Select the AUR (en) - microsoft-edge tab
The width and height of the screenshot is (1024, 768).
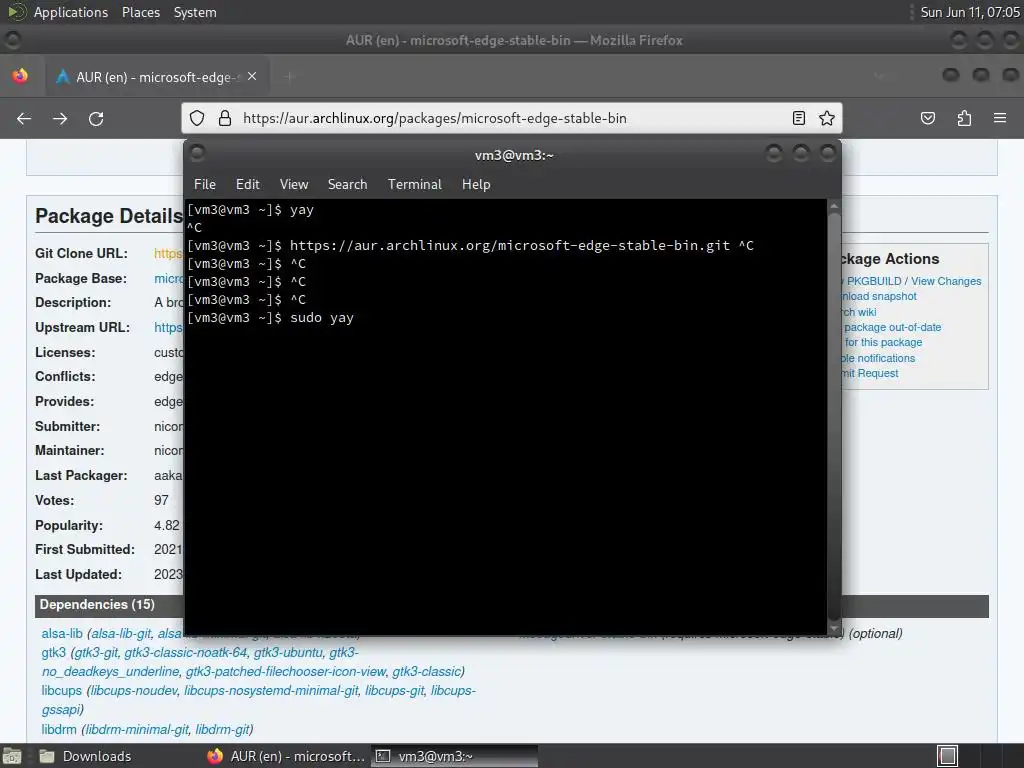(157, 77)
